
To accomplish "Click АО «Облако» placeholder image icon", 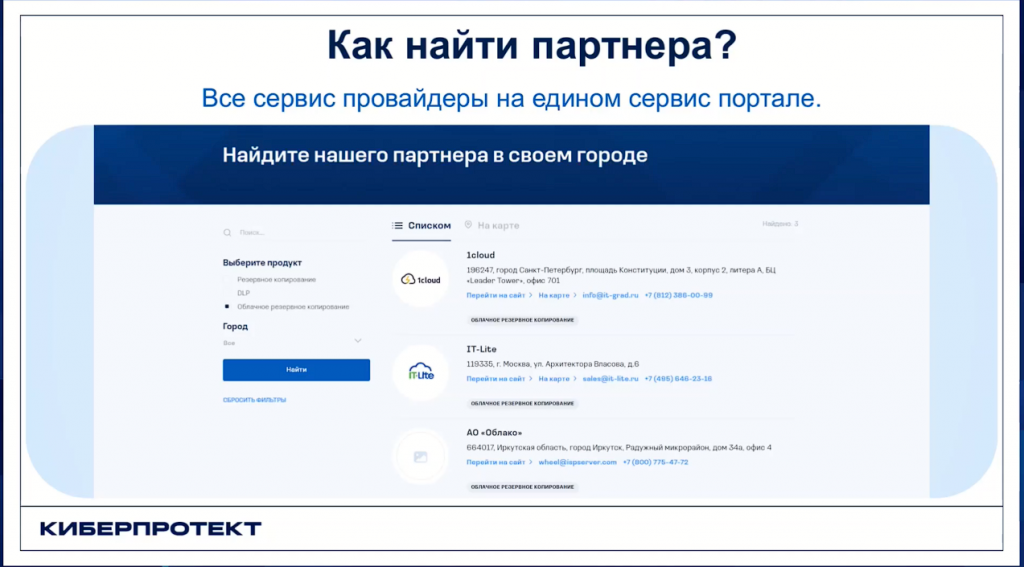I will click(421, 457).
